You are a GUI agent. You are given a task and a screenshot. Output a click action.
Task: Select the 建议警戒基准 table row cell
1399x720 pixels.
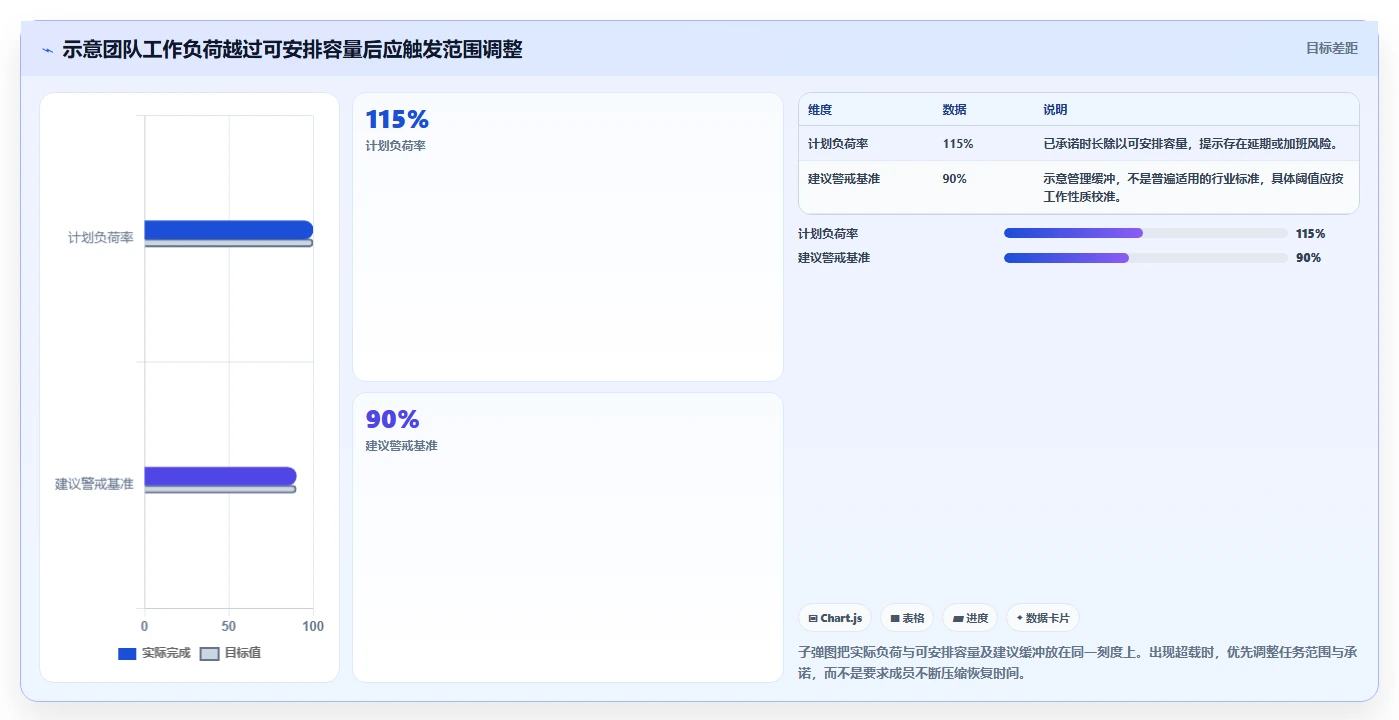844,179
